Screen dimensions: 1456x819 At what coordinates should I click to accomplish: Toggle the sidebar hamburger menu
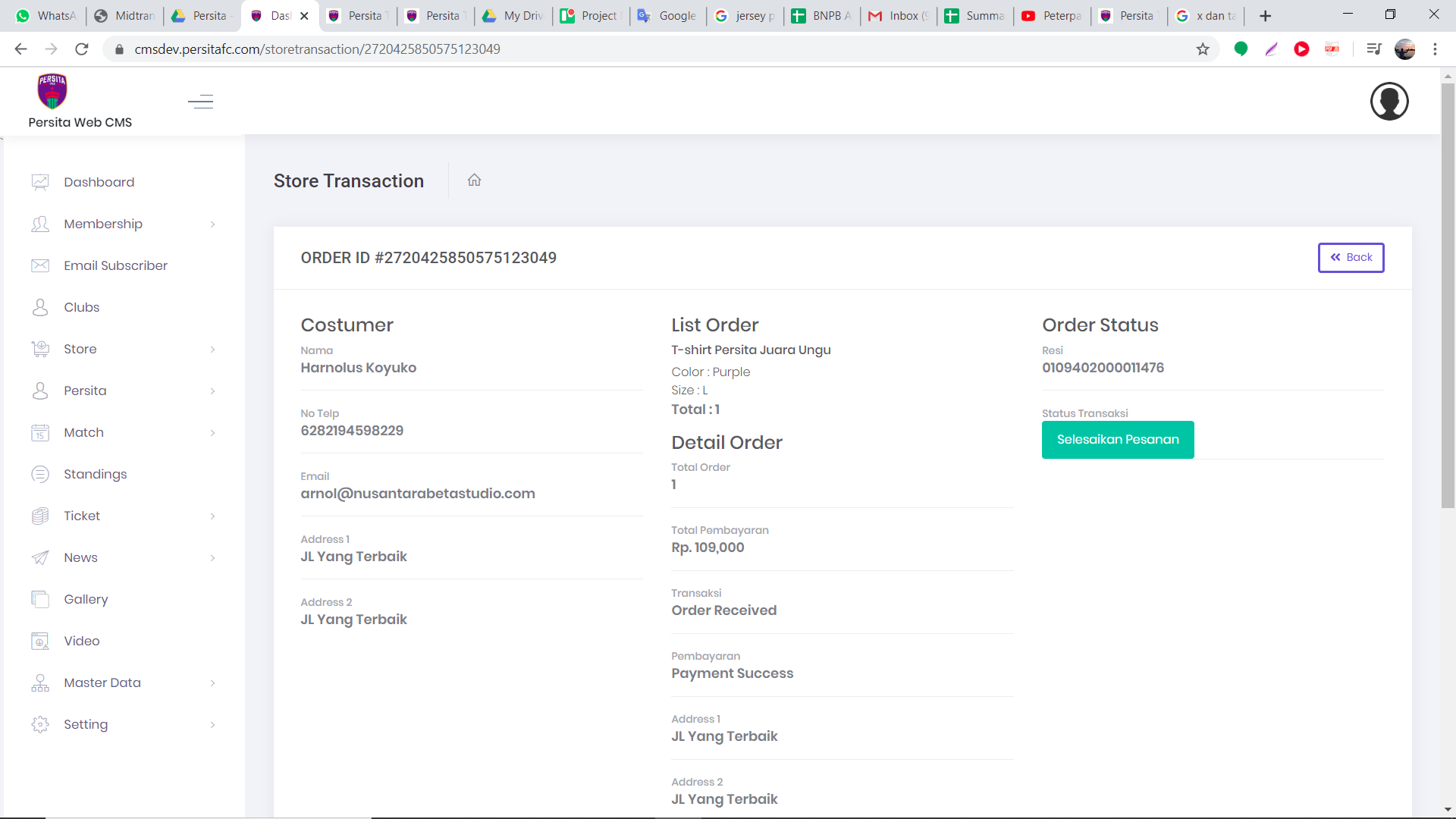[x=201, y=102]
